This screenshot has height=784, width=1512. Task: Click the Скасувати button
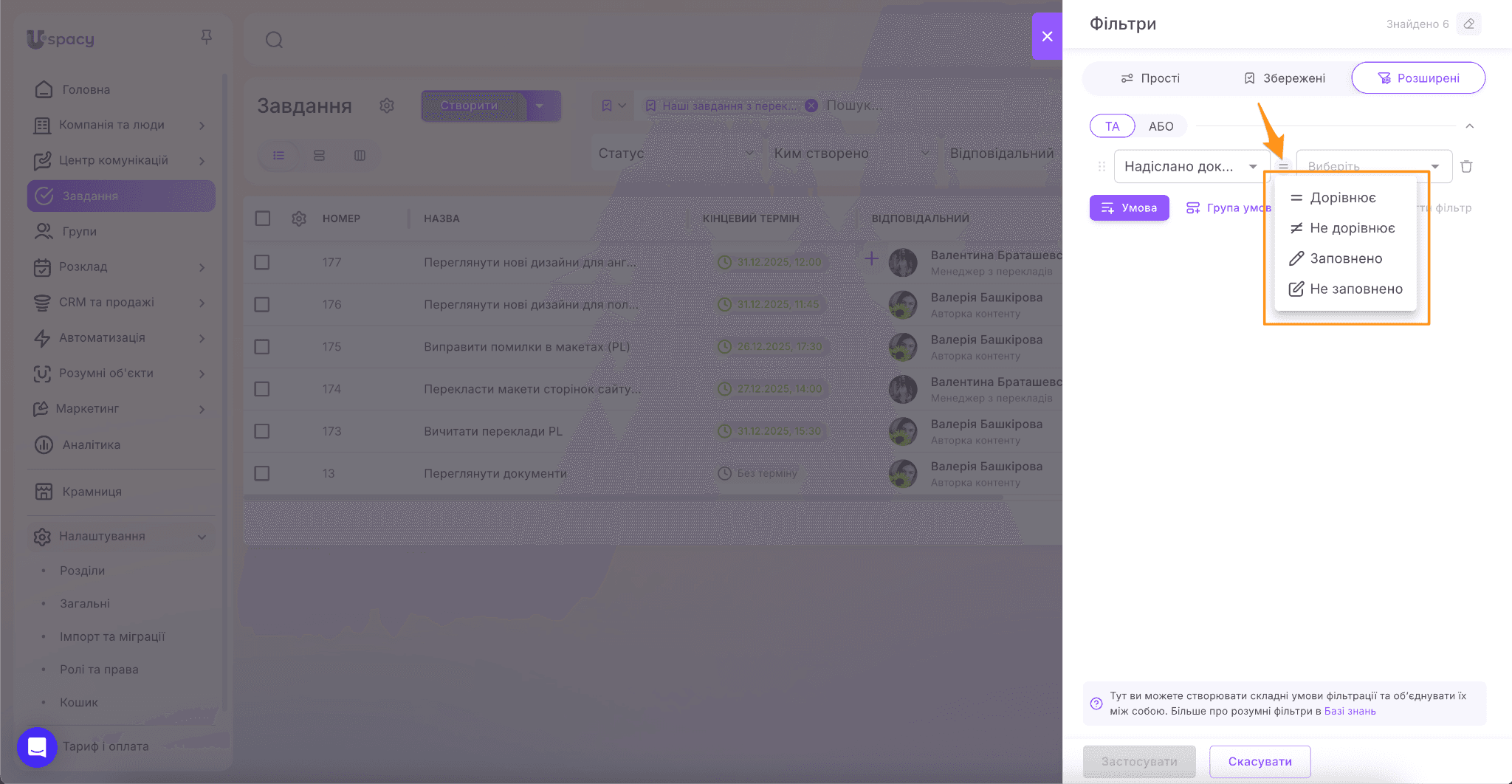click(1260, 762)
